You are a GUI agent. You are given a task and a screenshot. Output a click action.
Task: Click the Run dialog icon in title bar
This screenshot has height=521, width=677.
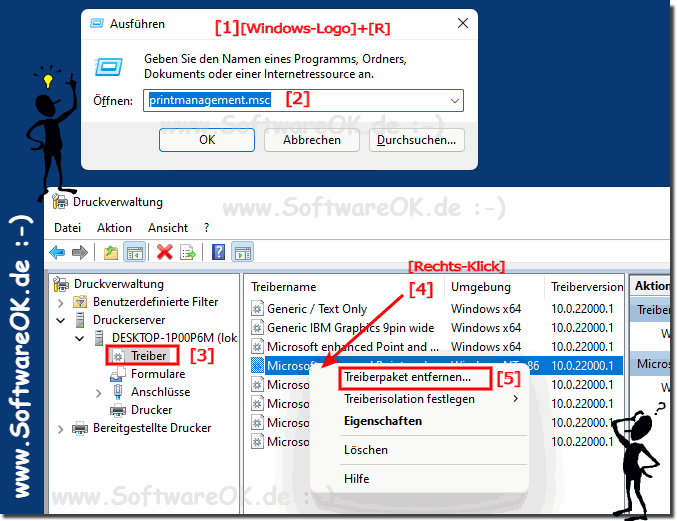97,23
